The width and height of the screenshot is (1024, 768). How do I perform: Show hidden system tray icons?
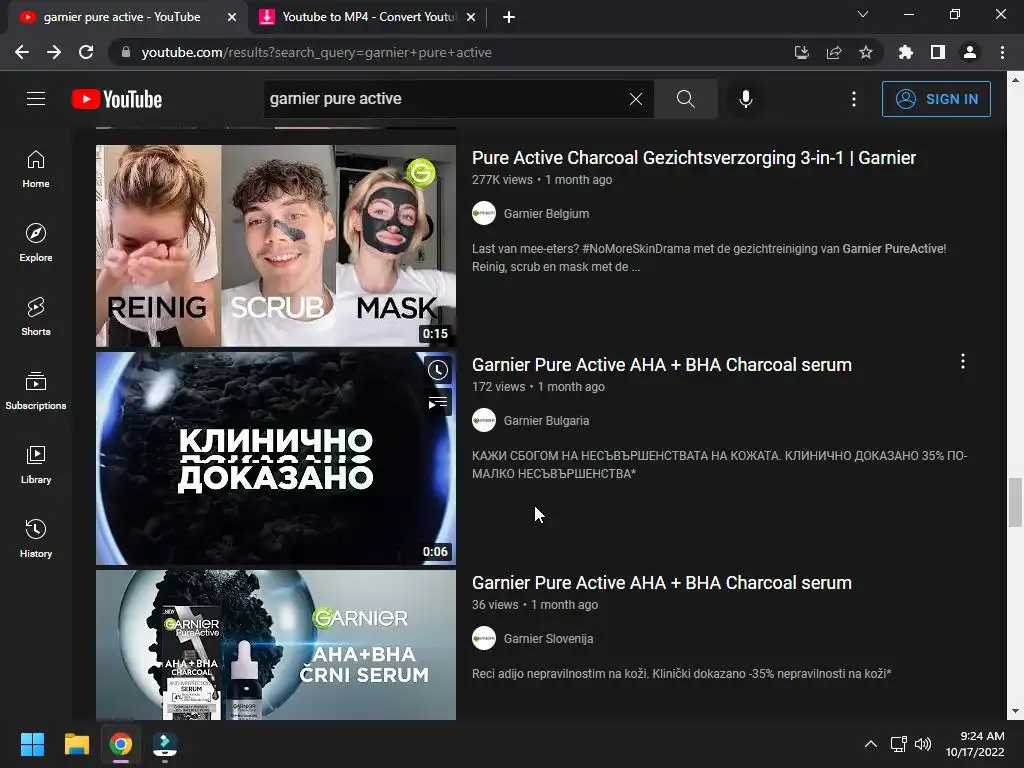(871, 744)
